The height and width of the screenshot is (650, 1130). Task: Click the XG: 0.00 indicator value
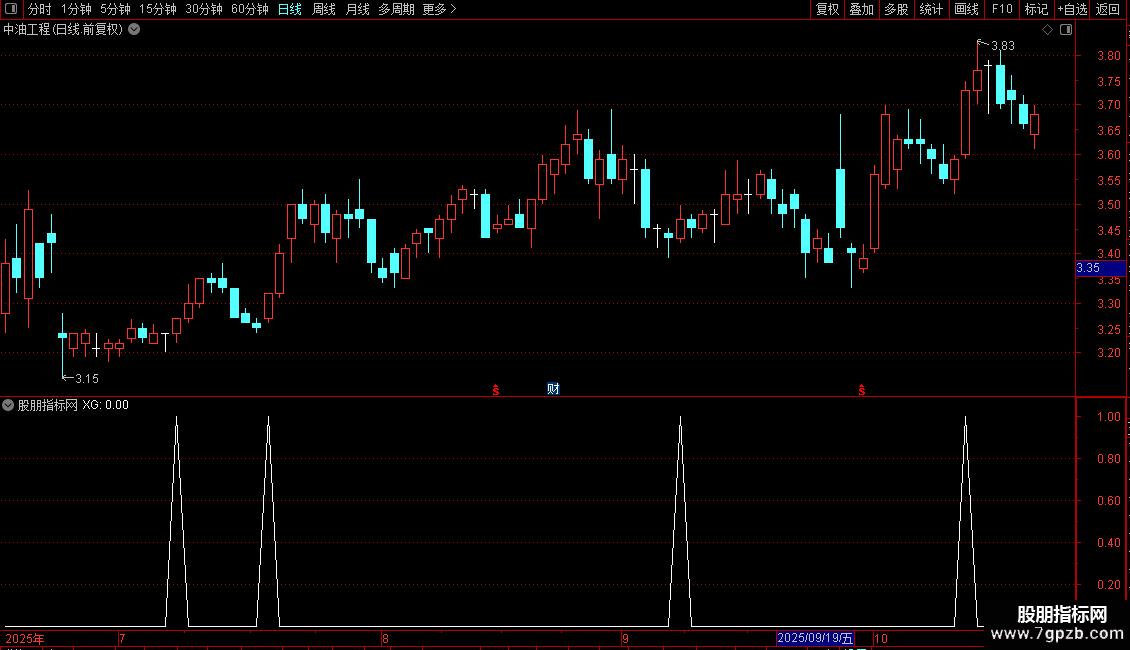(x=105, y=405)
